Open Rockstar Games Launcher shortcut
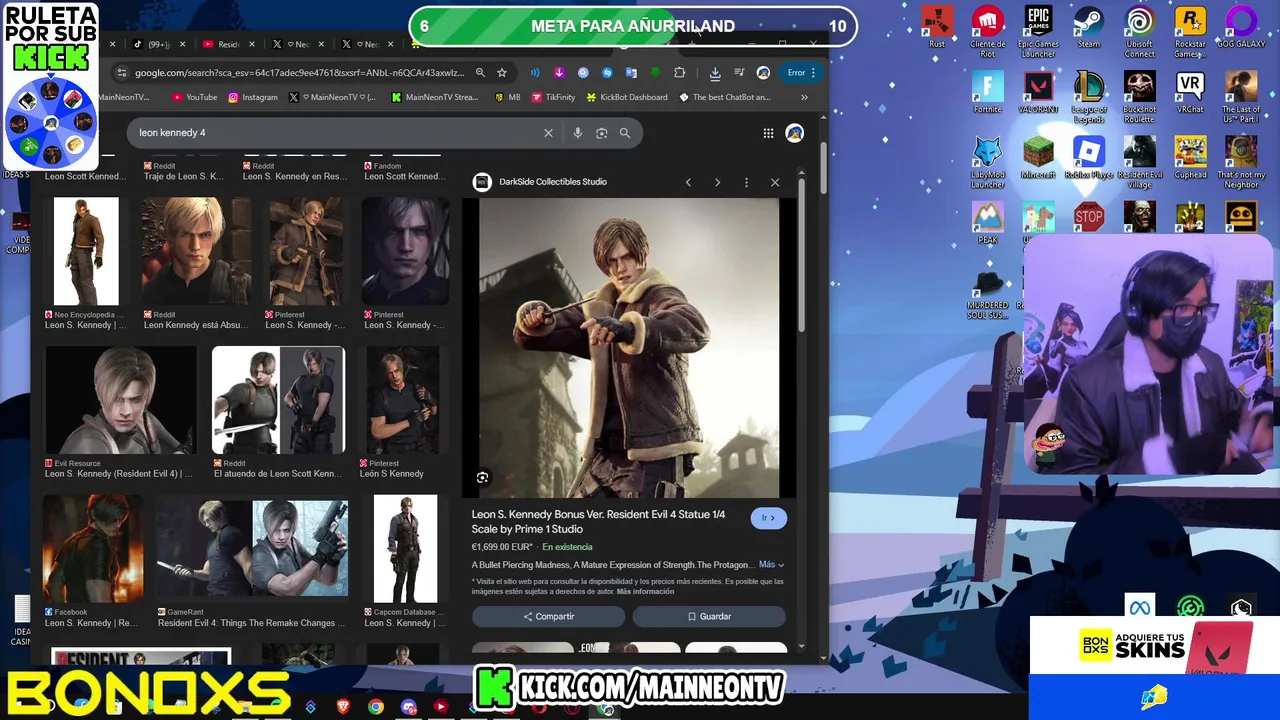Viewport: 1280px width, 720px height. (x=1190, y=31)
